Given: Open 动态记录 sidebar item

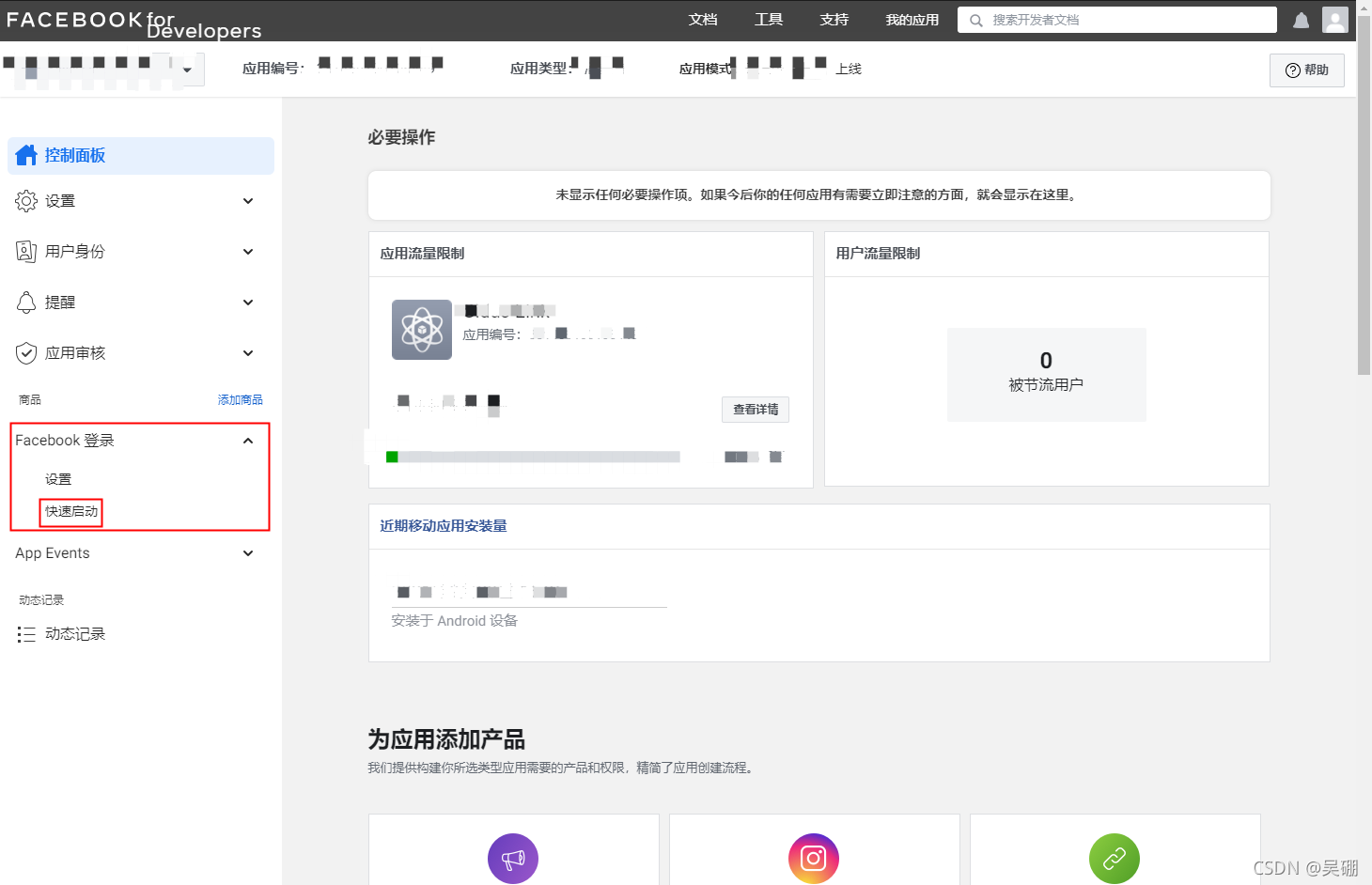Looking at the screenshot, I should coord(75,634).
